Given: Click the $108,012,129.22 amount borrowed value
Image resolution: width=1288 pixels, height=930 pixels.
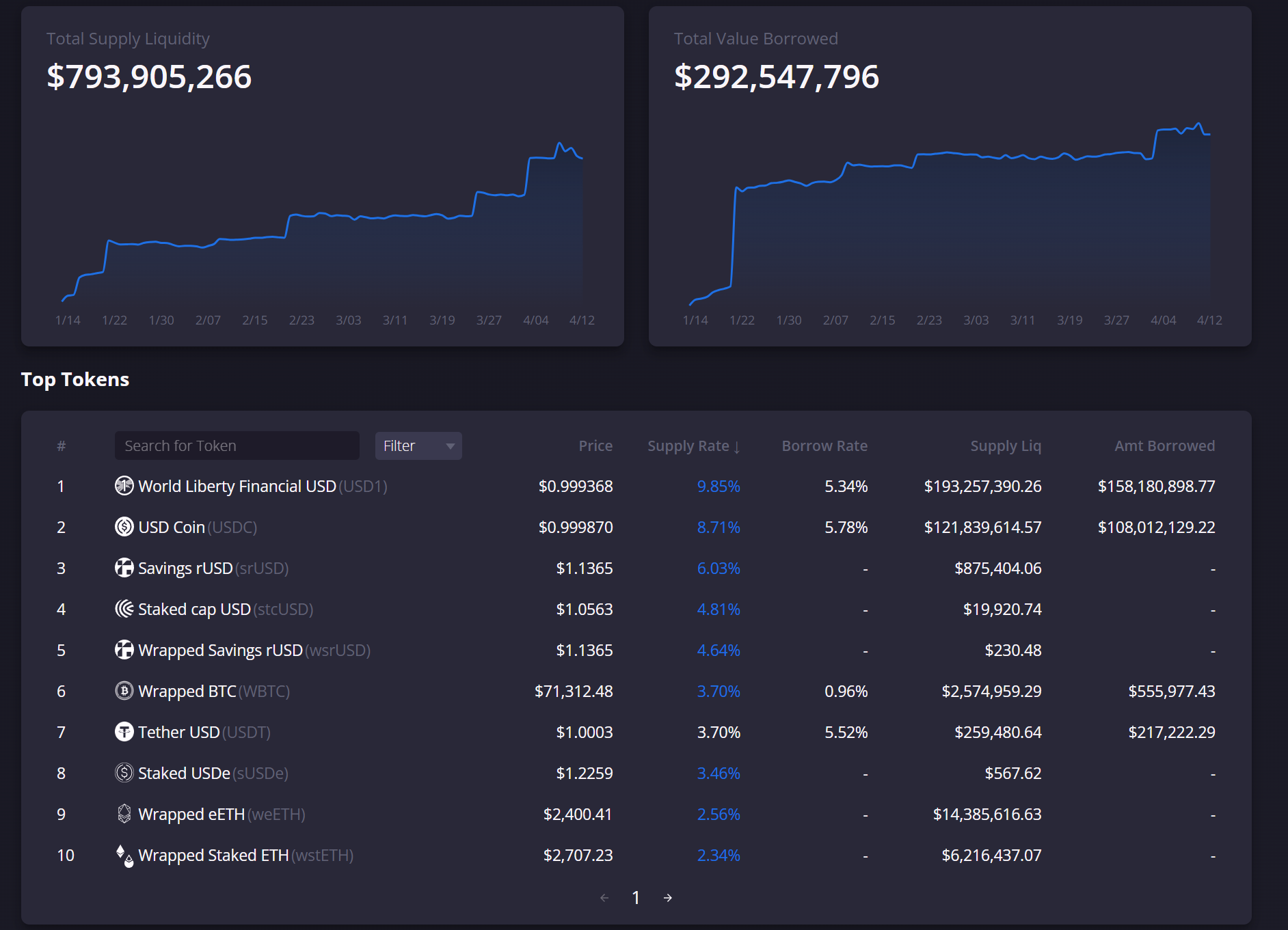Looking at the screenshot, I should [x=1156, y=527].
